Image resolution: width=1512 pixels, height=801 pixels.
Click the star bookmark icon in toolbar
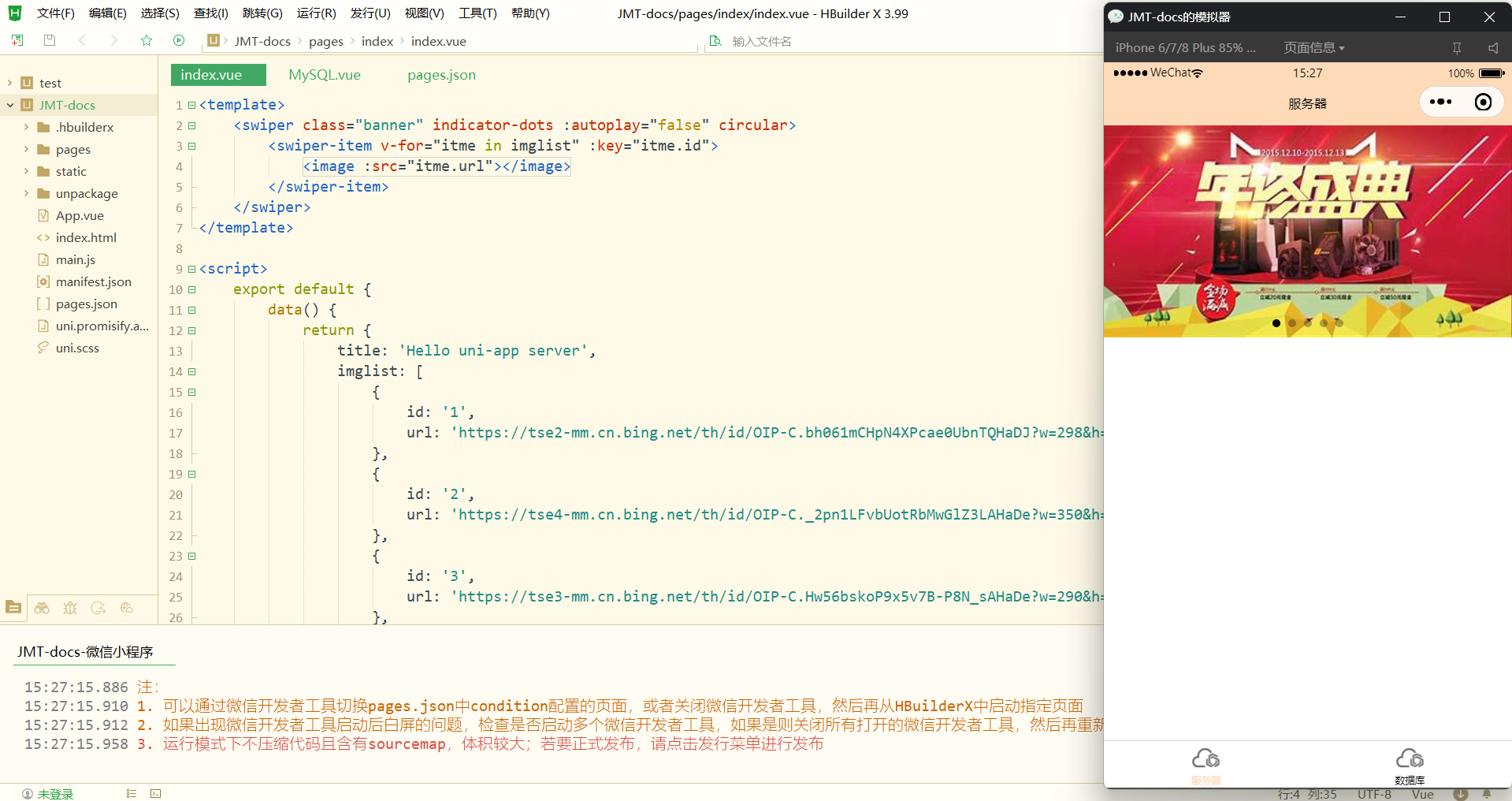pos(146,40)
